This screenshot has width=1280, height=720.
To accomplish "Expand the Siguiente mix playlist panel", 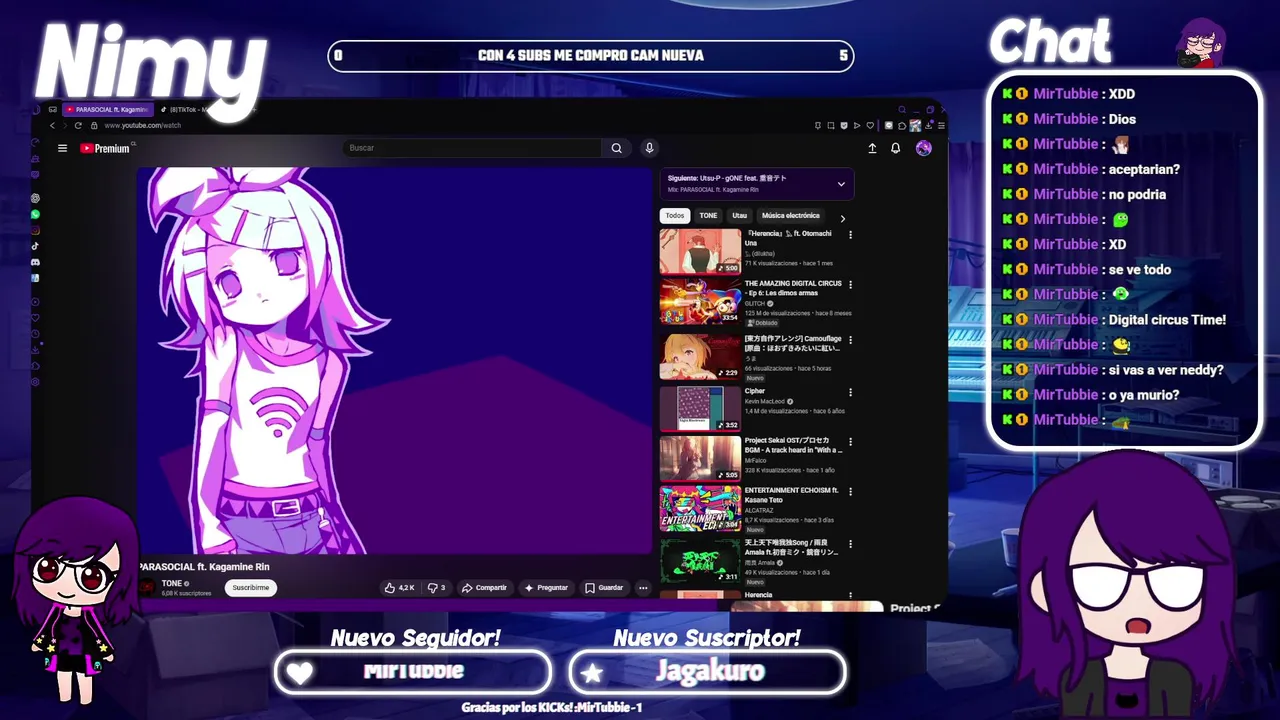I will coord(841,184).
